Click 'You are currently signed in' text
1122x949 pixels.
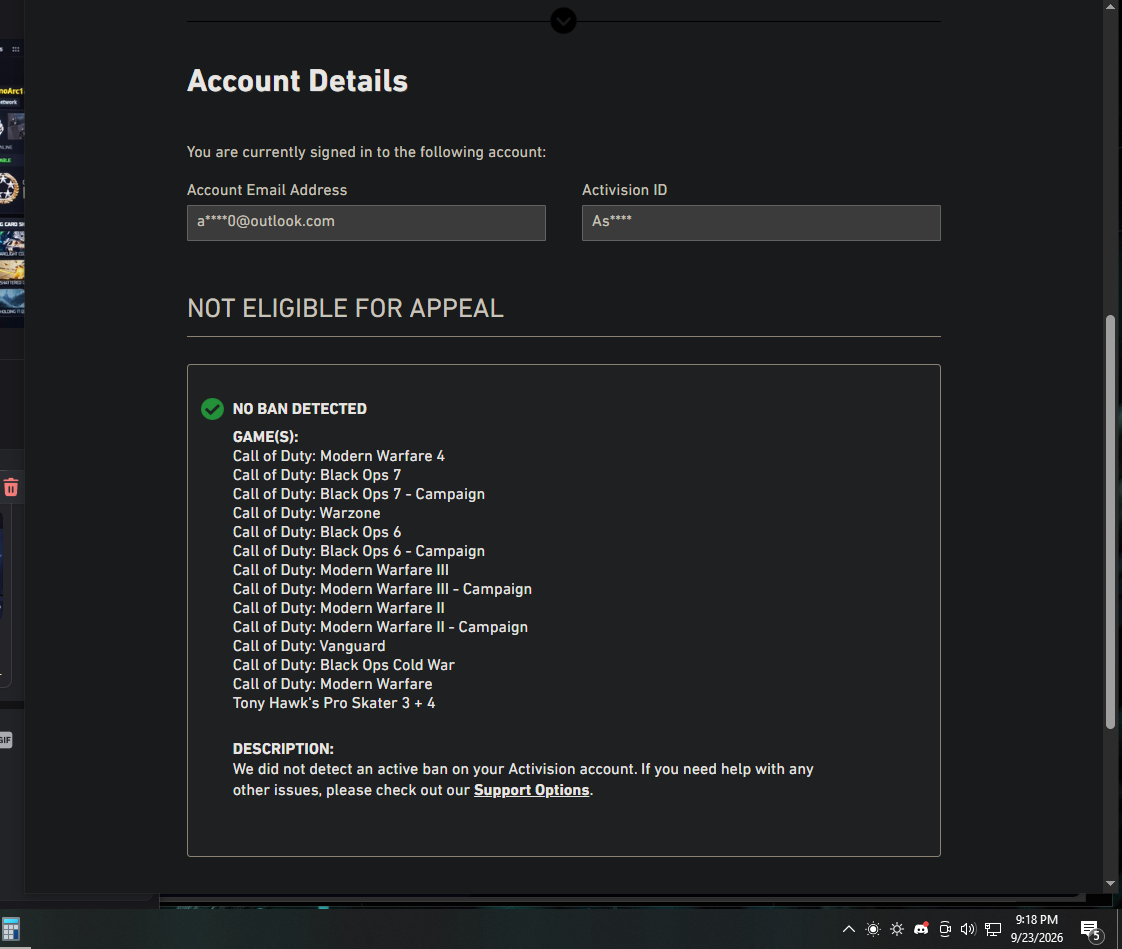click(366, 152)
